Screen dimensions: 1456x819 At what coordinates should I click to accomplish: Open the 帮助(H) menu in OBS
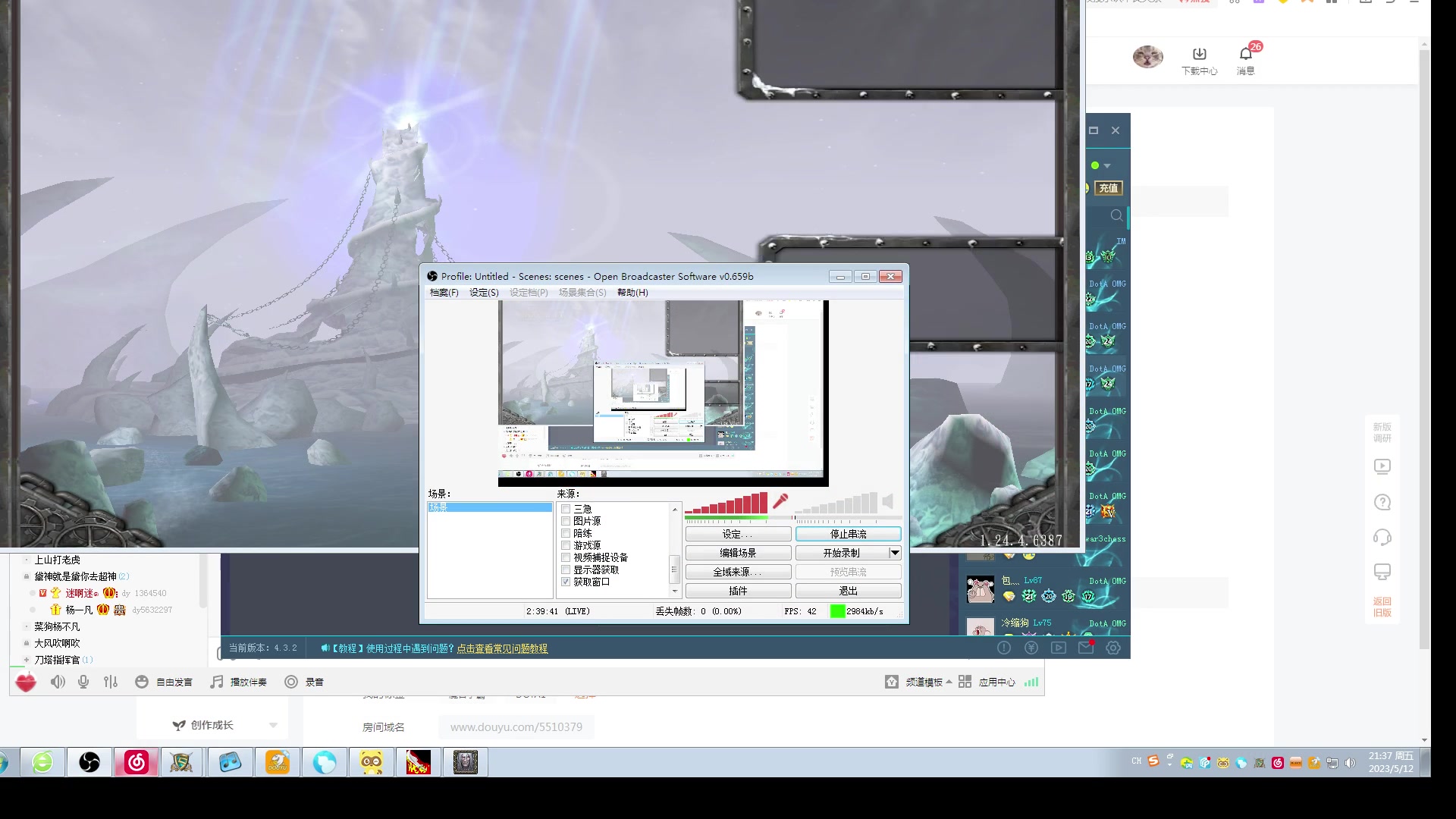[x=632, y=293]
